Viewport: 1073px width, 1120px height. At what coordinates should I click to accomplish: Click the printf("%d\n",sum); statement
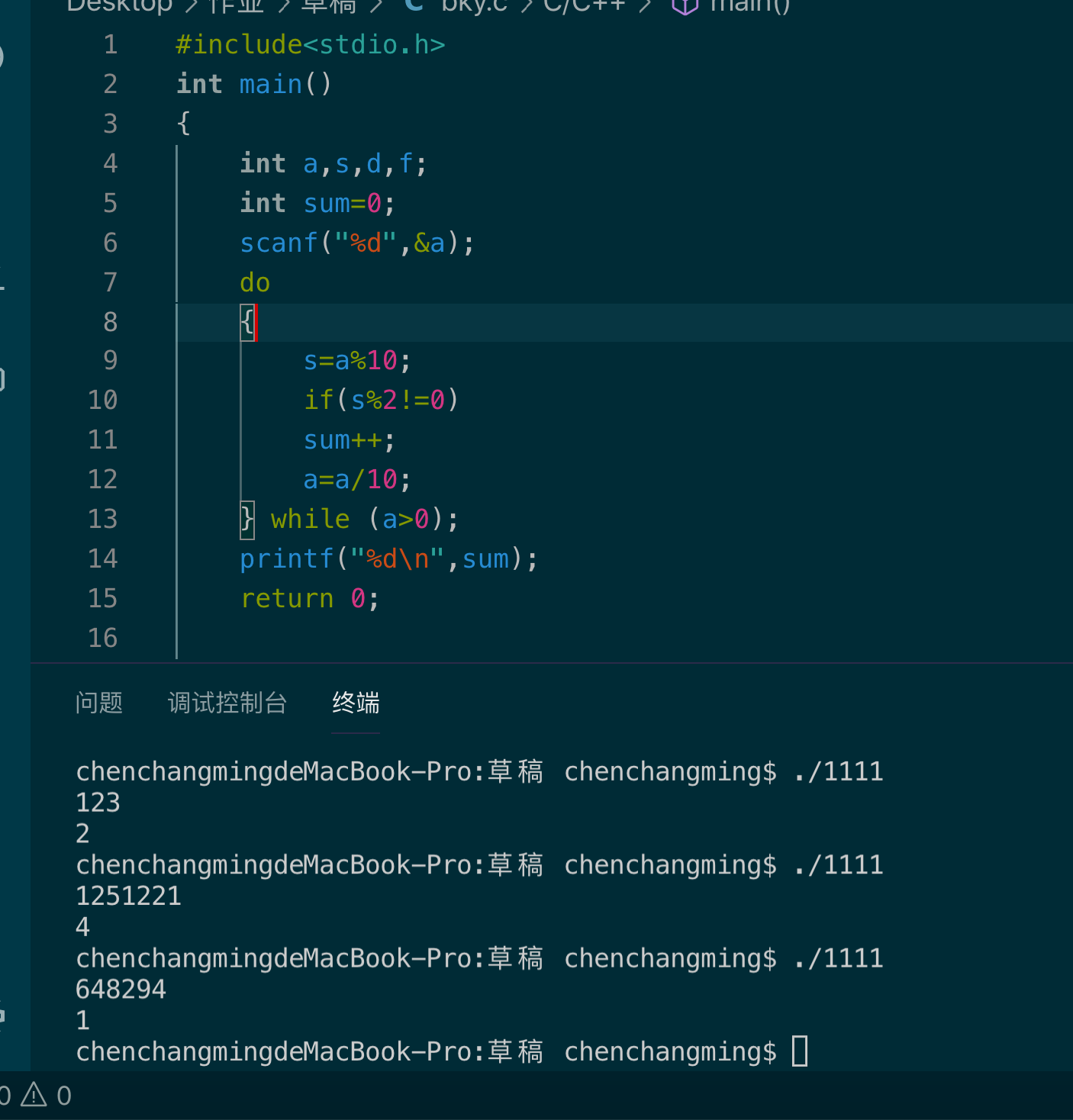389,558
